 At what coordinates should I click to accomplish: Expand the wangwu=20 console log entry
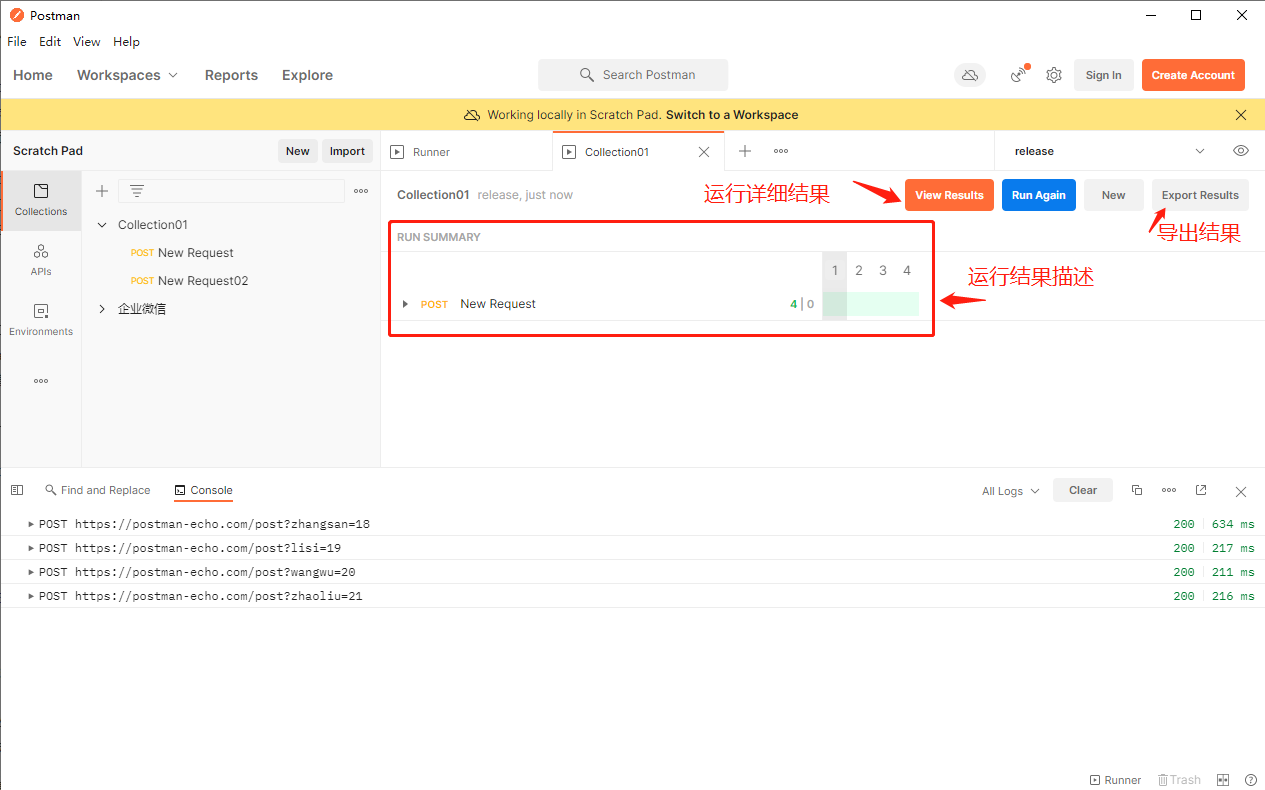(x=31, y=572)
